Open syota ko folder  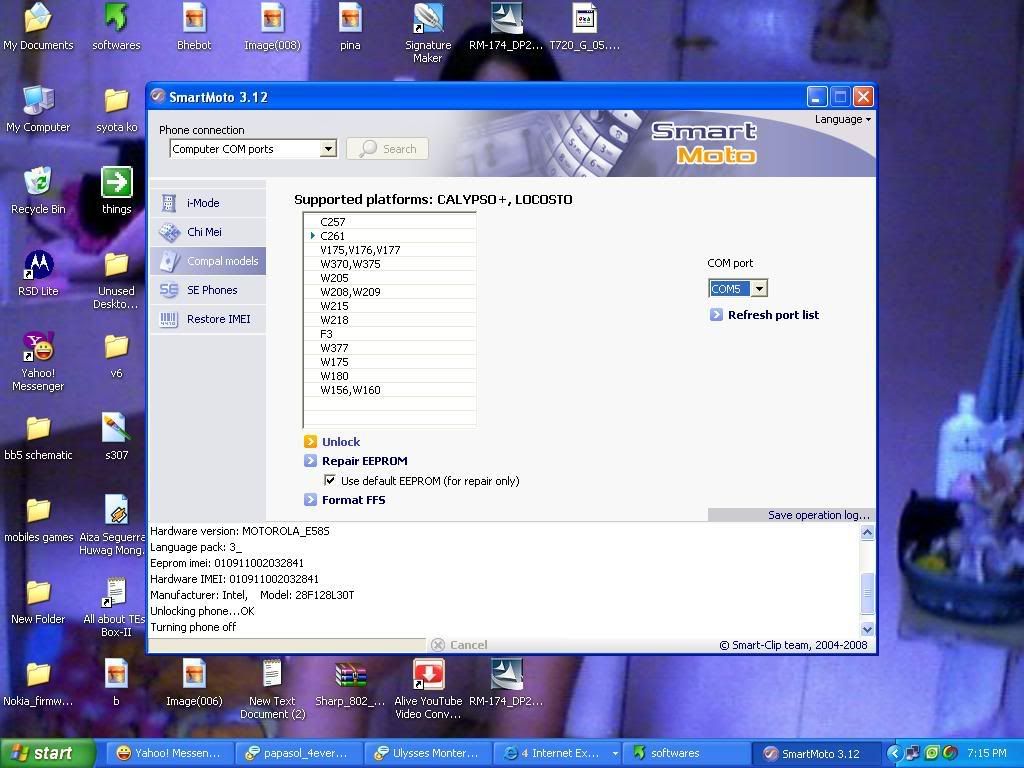pos(116,109)
